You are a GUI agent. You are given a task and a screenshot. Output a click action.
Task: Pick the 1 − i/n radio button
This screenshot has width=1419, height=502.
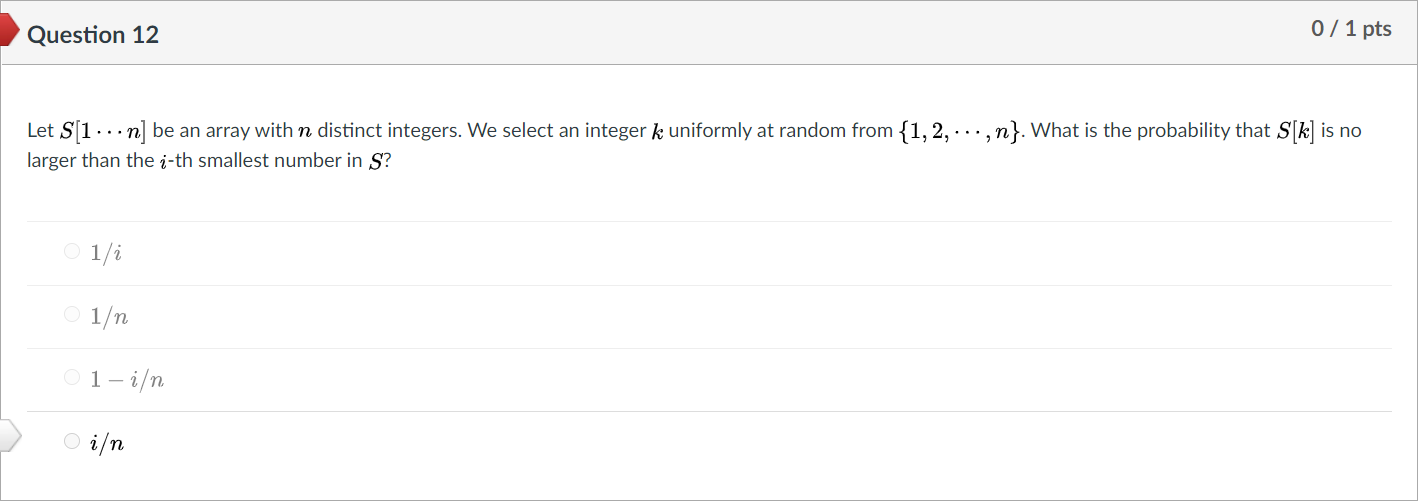[x=71, y=378]
